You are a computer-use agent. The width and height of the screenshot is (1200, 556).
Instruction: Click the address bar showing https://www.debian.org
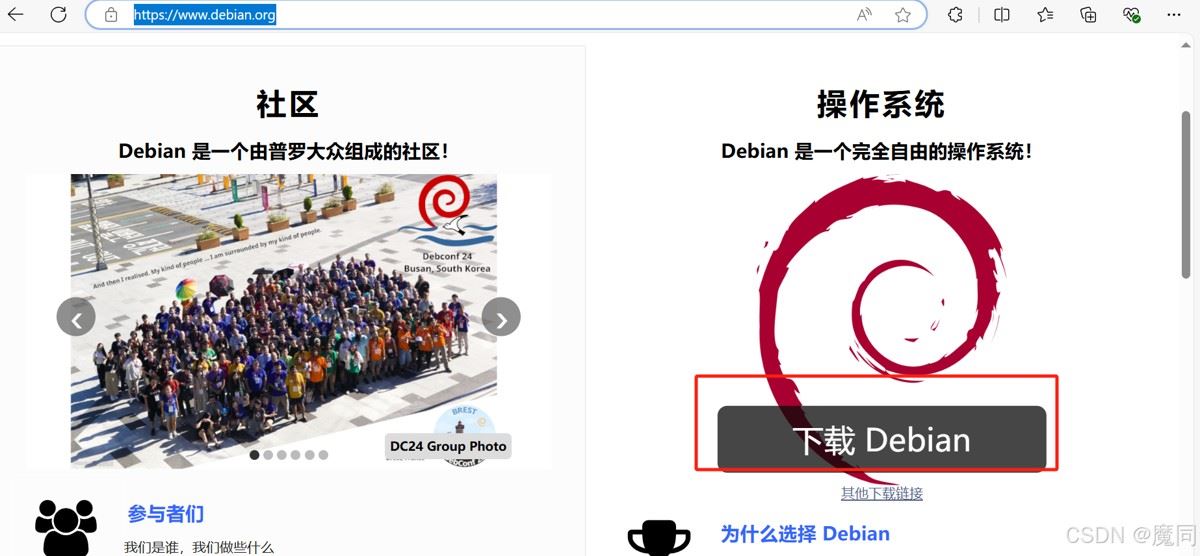coord(506,15)
